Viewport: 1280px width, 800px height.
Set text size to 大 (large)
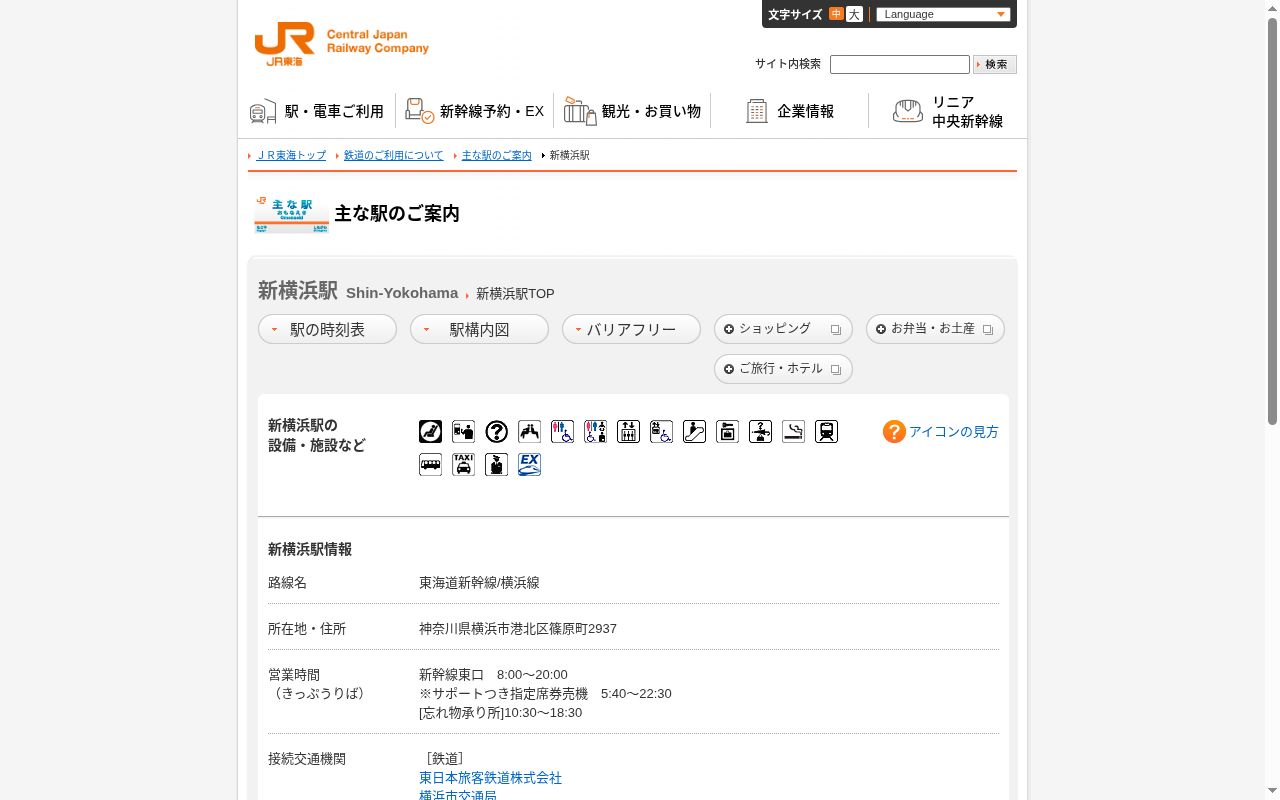pos(854,14)
